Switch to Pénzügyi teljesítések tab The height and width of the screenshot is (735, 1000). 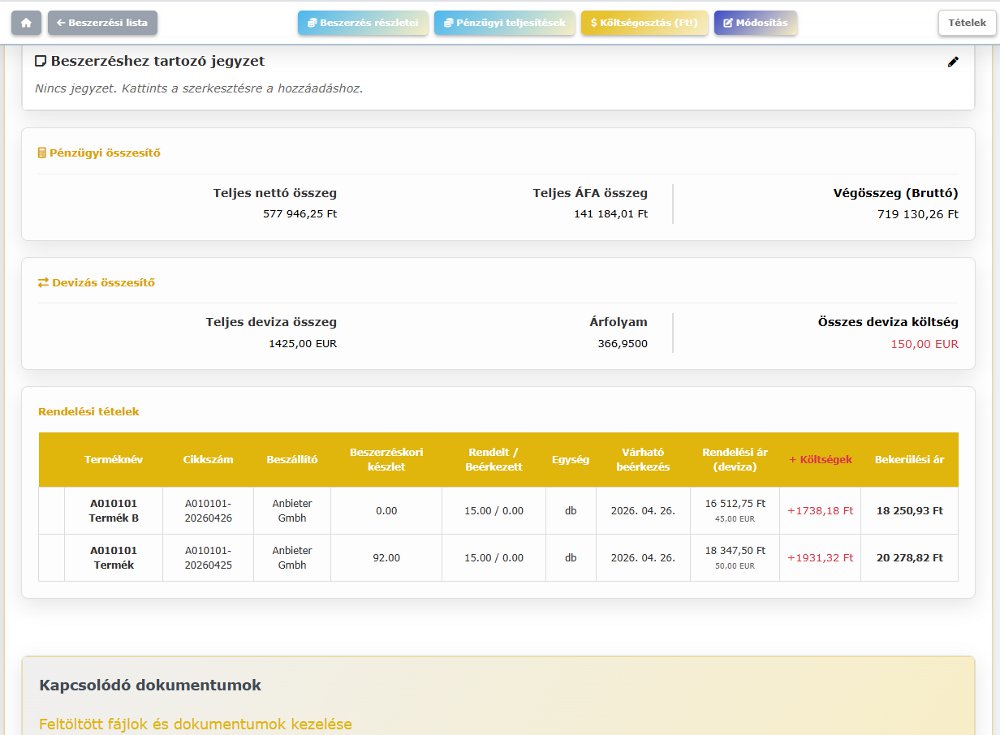point(504,23)
